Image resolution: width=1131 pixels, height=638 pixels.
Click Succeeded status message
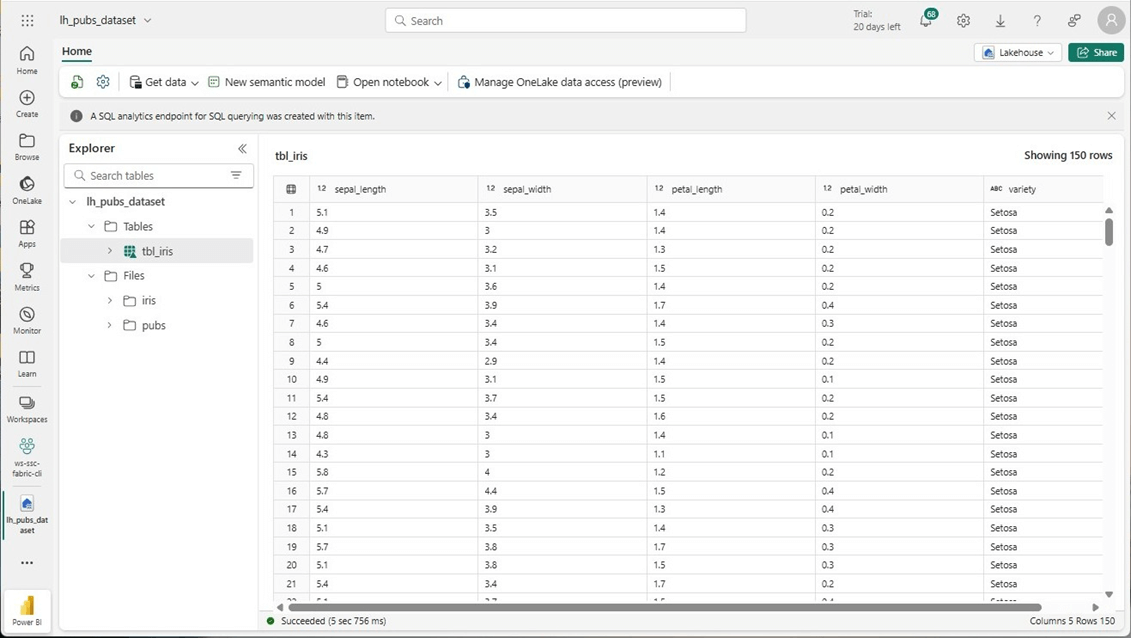pos(333,621)
